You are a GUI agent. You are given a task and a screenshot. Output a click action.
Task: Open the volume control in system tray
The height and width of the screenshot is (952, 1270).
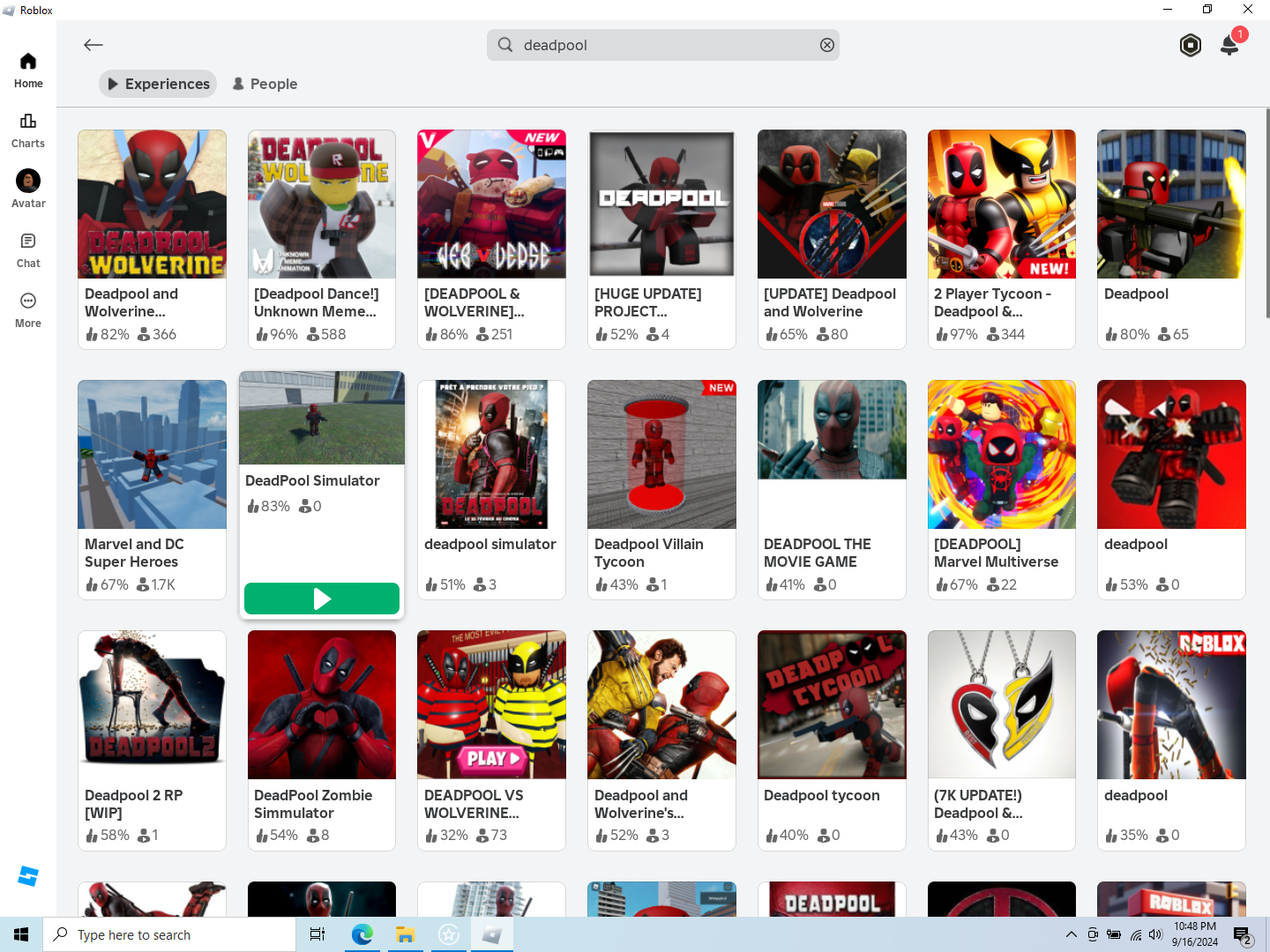coord(1155,934)
